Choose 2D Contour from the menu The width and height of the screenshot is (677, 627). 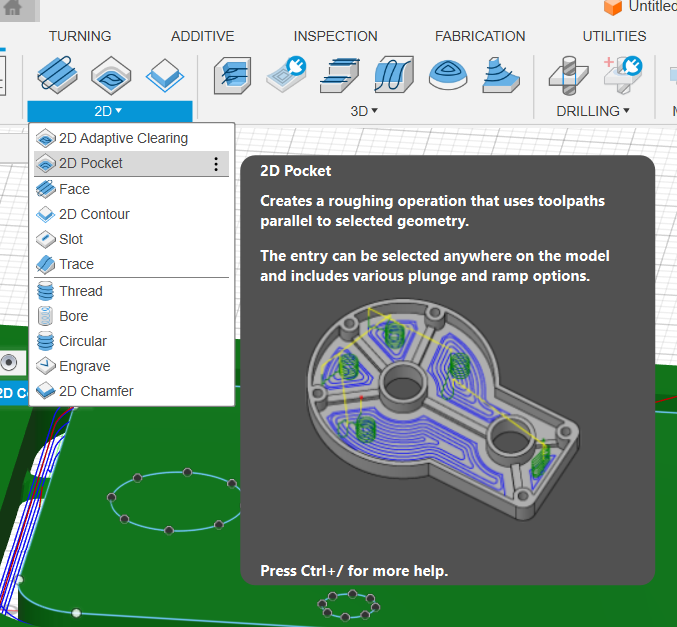click(131, 214)
